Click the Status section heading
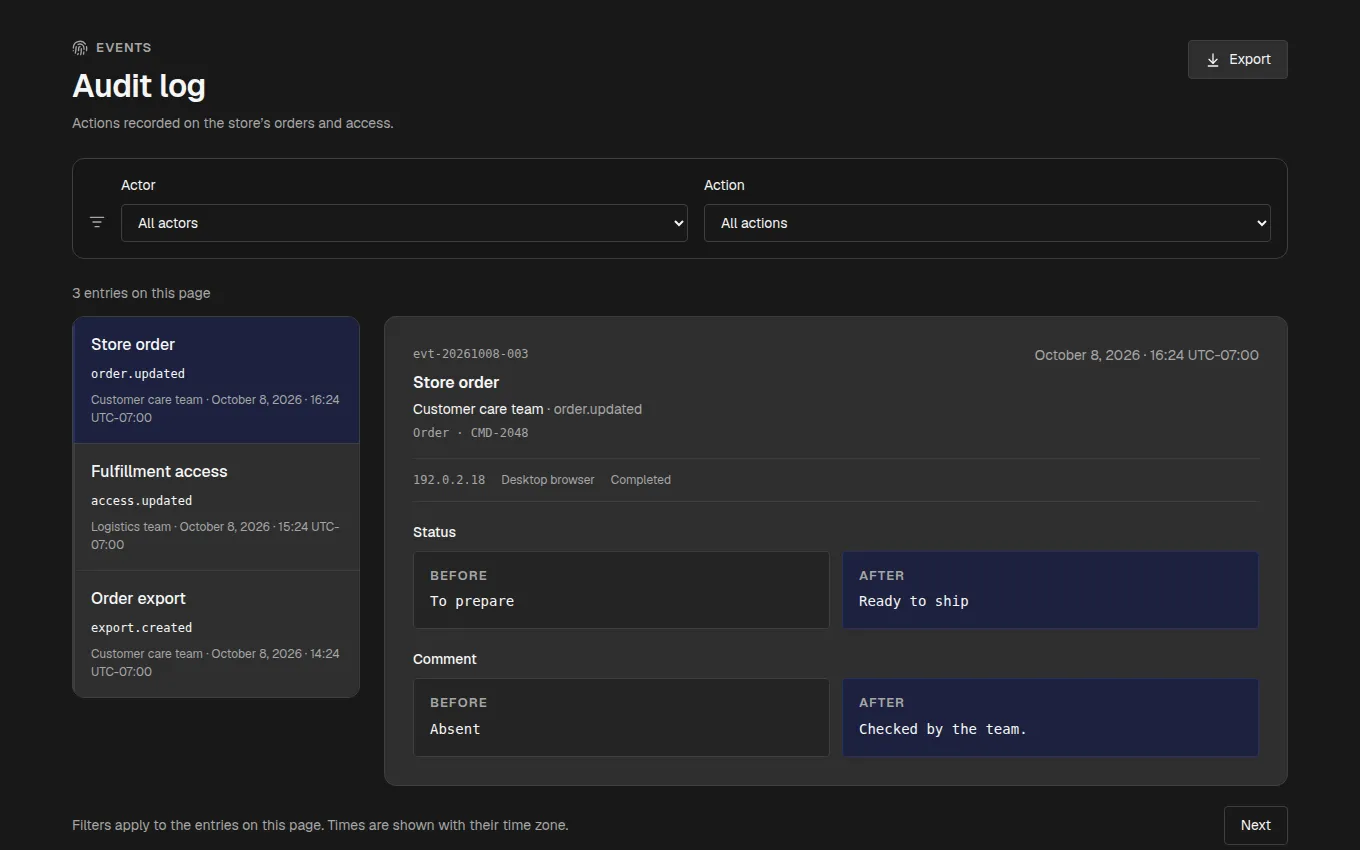The image size is (1360, 850). (434, 532)
